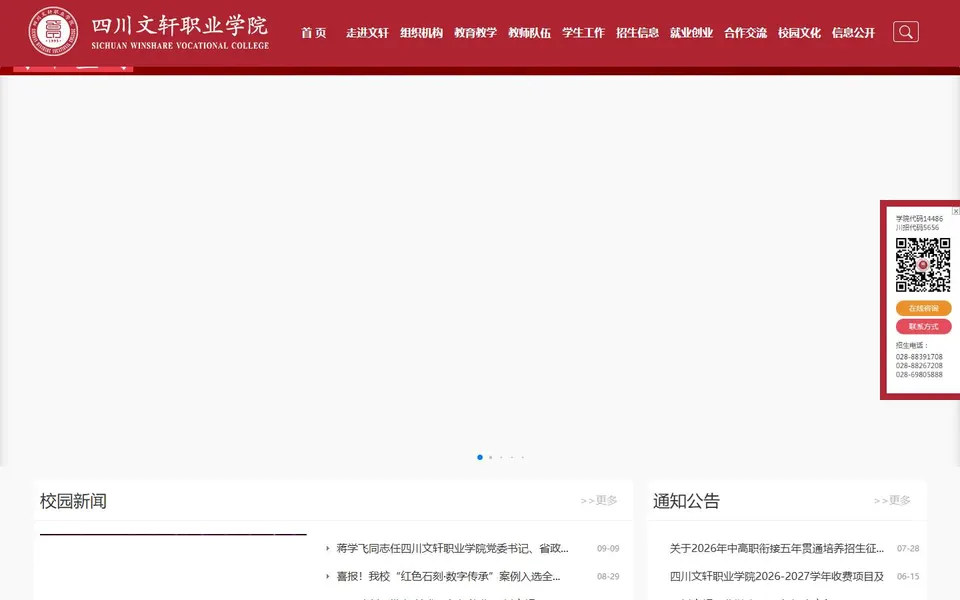The height and width of the screenshot is (600, 960).
Task: Open 就业创业 menu
Action: point(691,32)
